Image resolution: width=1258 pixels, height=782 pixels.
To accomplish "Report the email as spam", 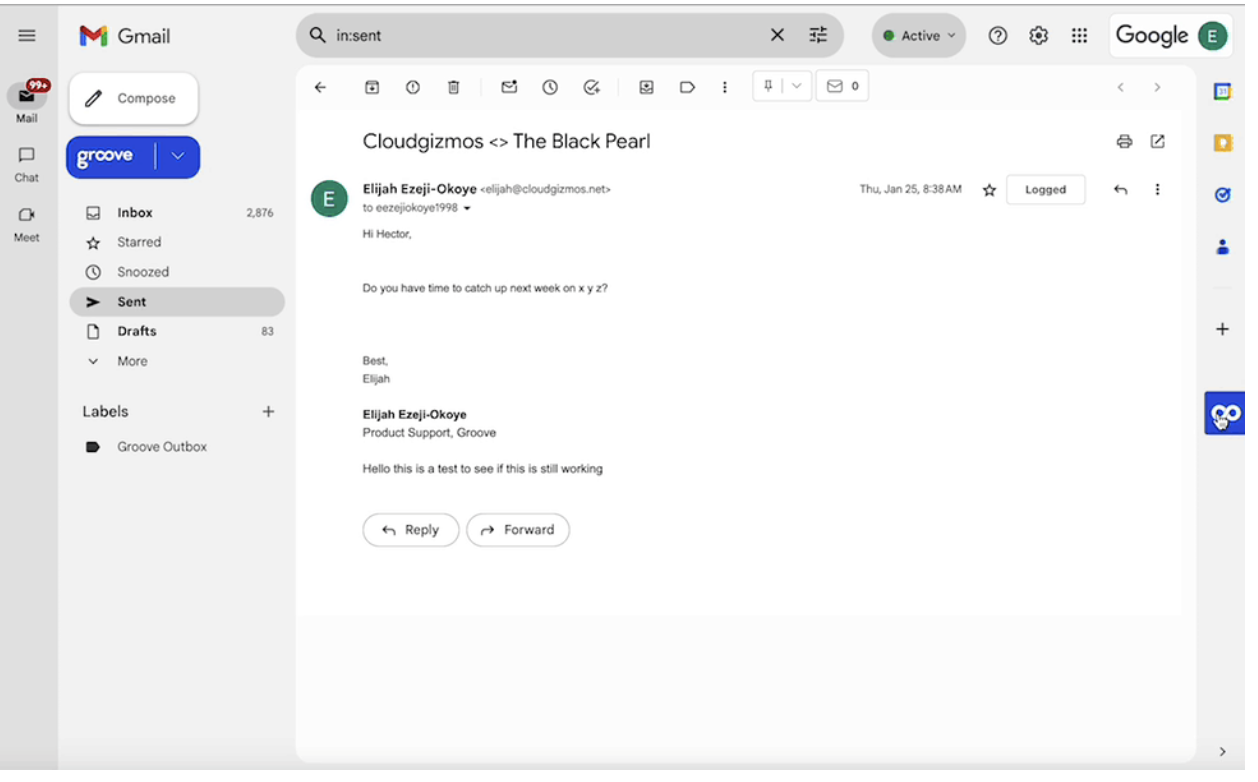I will [x=412, y=87].
